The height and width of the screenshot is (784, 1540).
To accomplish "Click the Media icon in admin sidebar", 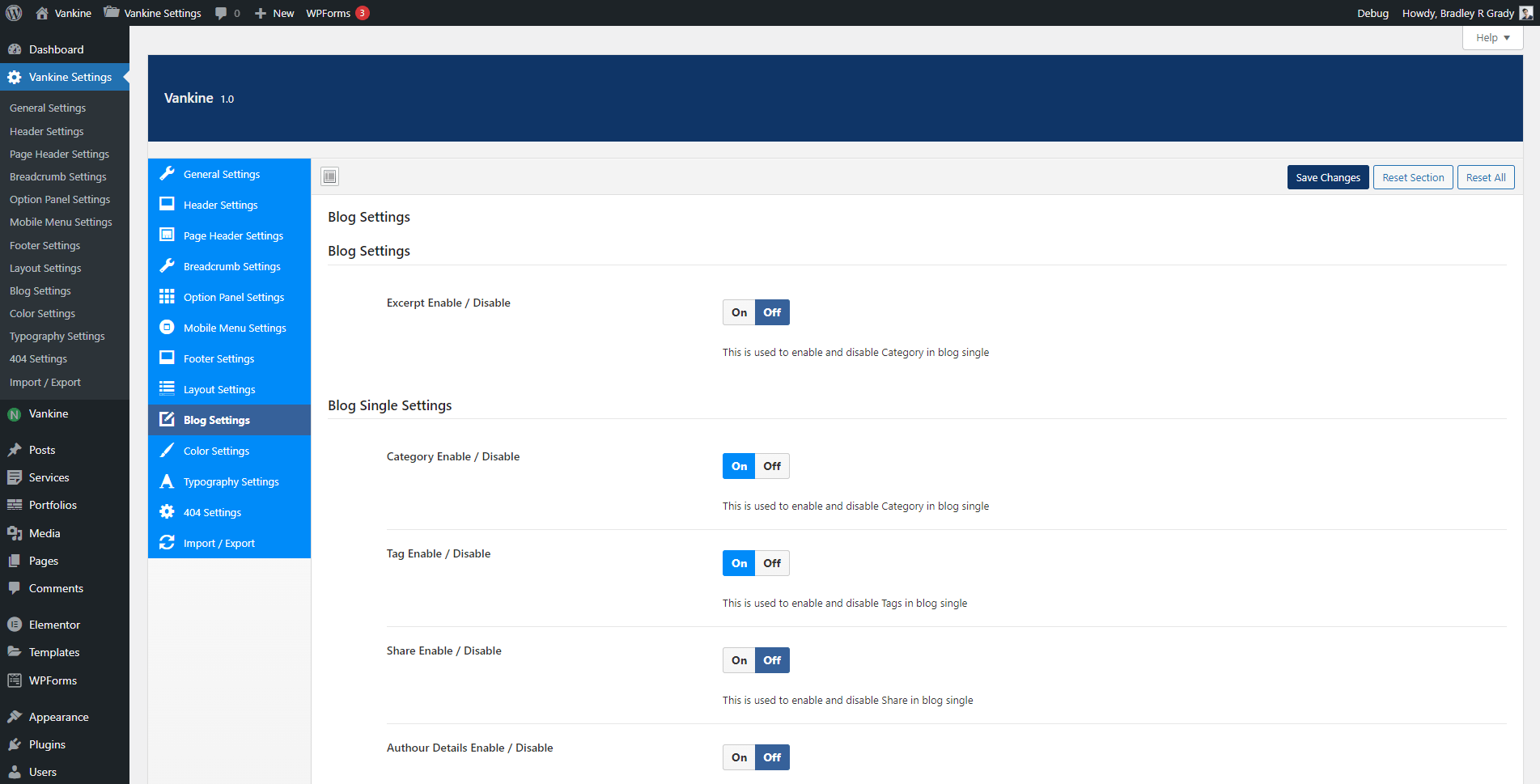I will [14, 533].
